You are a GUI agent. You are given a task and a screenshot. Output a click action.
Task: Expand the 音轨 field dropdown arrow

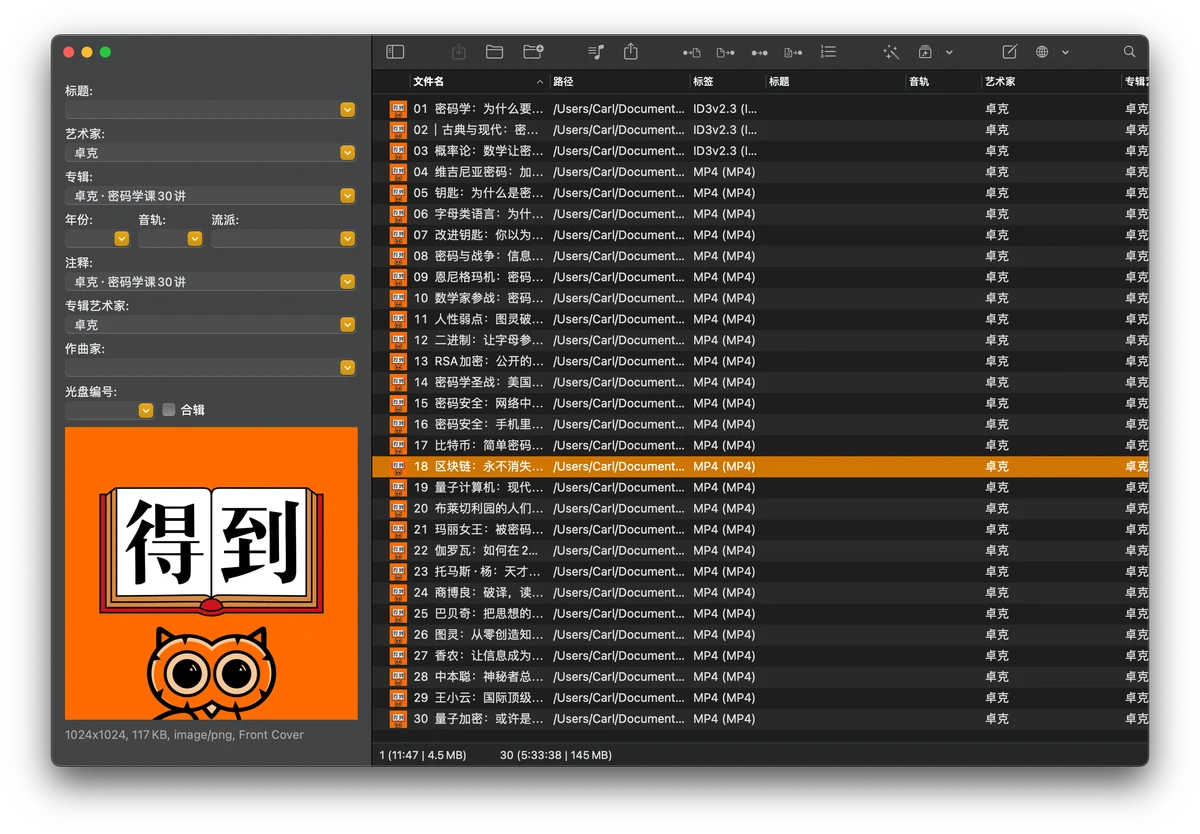click(194, 239)
